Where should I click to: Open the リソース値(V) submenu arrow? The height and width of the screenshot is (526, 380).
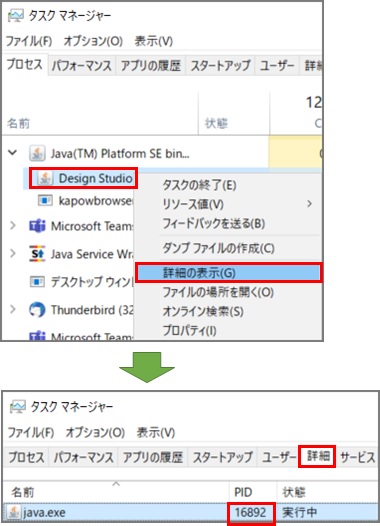[309, 204]
